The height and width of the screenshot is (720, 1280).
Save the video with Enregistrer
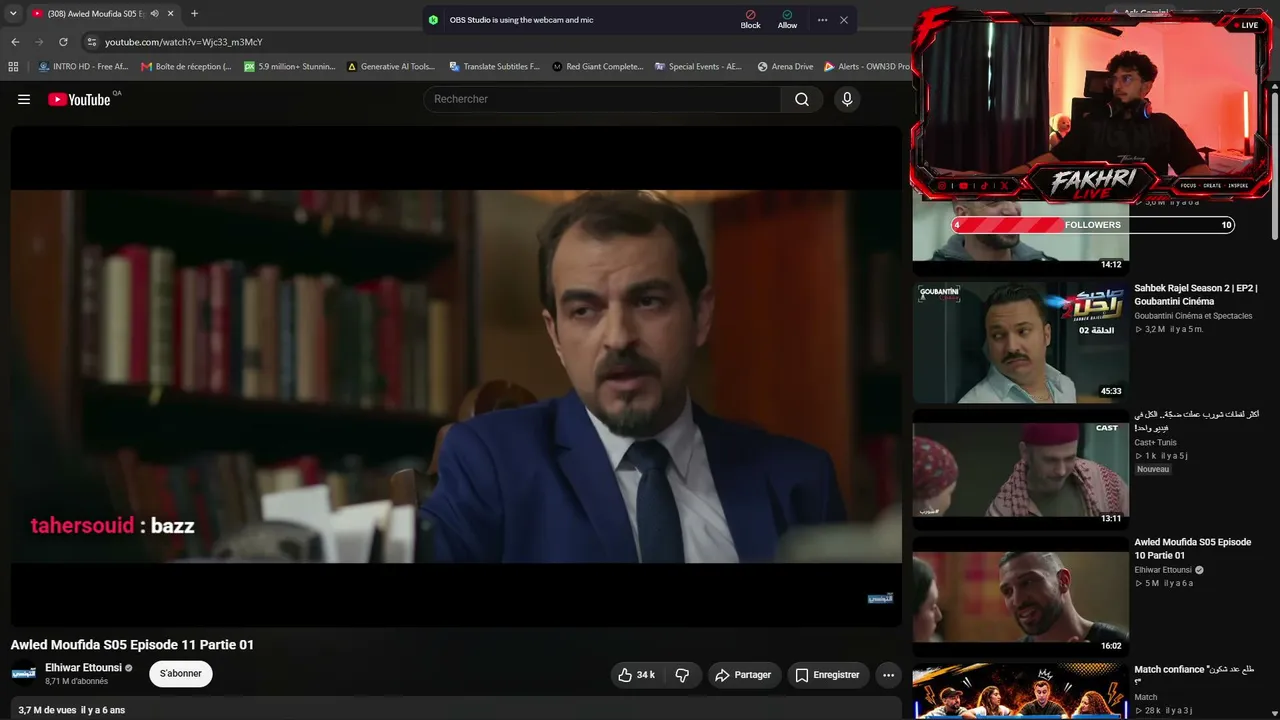(827, 675)
